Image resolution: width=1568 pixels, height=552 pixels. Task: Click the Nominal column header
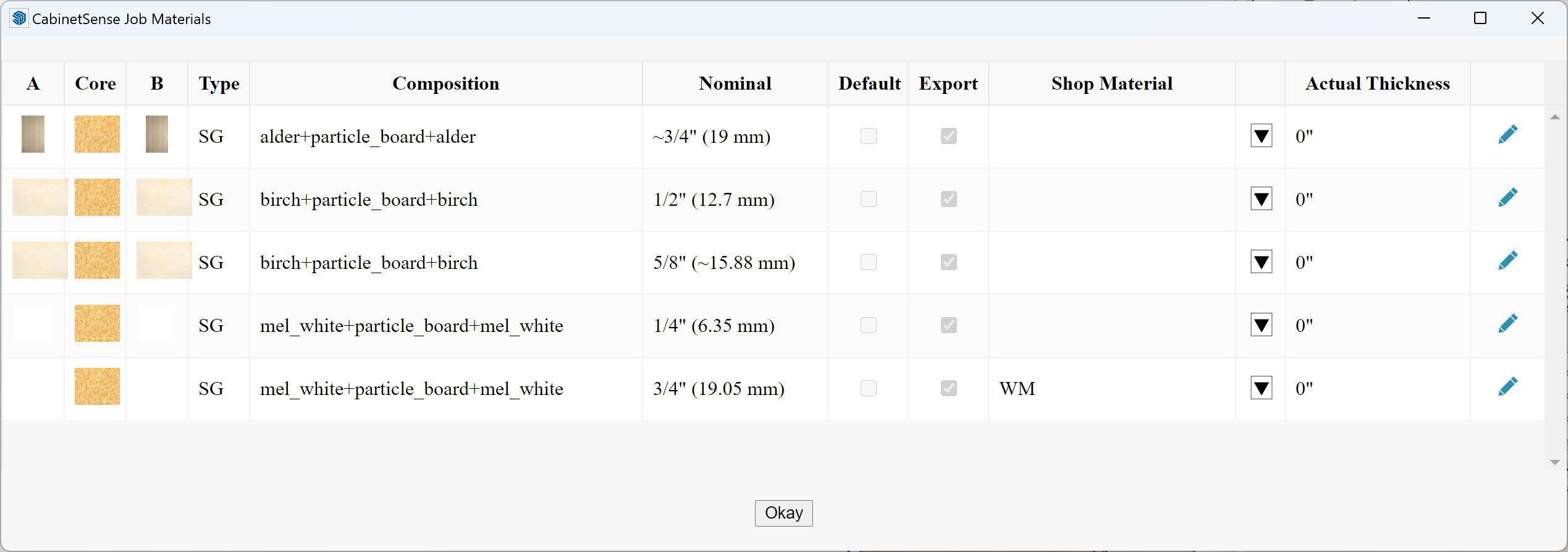735,83
